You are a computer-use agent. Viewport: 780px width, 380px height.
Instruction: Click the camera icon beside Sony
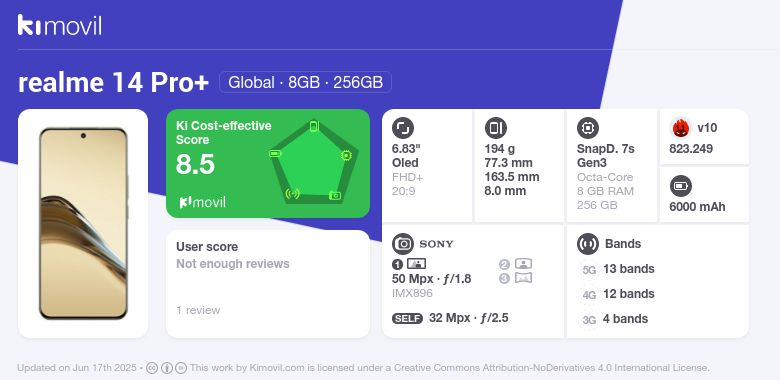pos(403,244)
